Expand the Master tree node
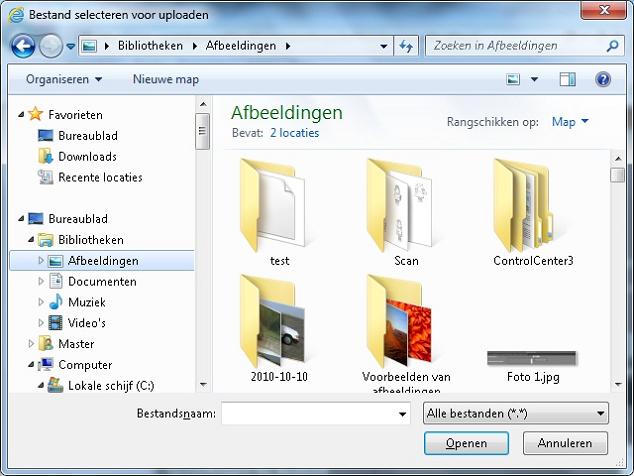Screen dimensions: 634x476 click(x=31, y=344)
